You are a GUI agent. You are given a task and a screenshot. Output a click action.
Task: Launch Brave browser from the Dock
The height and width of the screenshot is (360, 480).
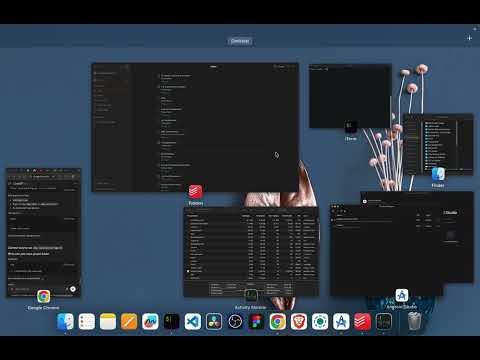click(x=299, y=322)
